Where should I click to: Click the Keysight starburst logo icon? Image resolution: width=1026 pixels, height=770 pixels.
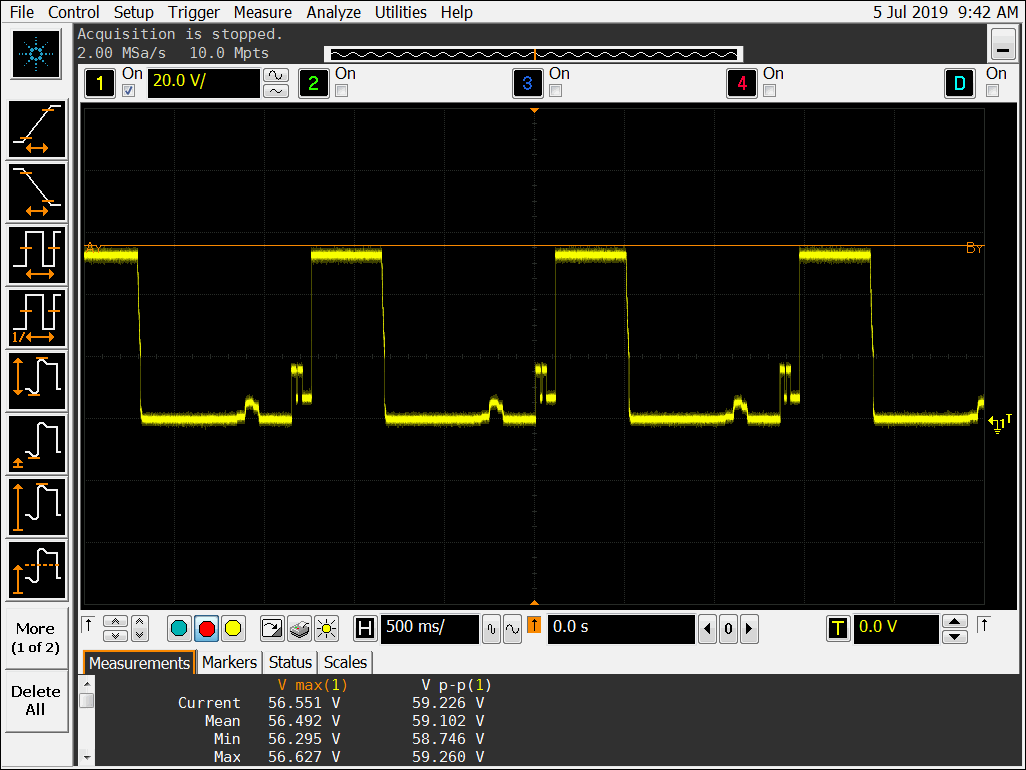(36, 54)
